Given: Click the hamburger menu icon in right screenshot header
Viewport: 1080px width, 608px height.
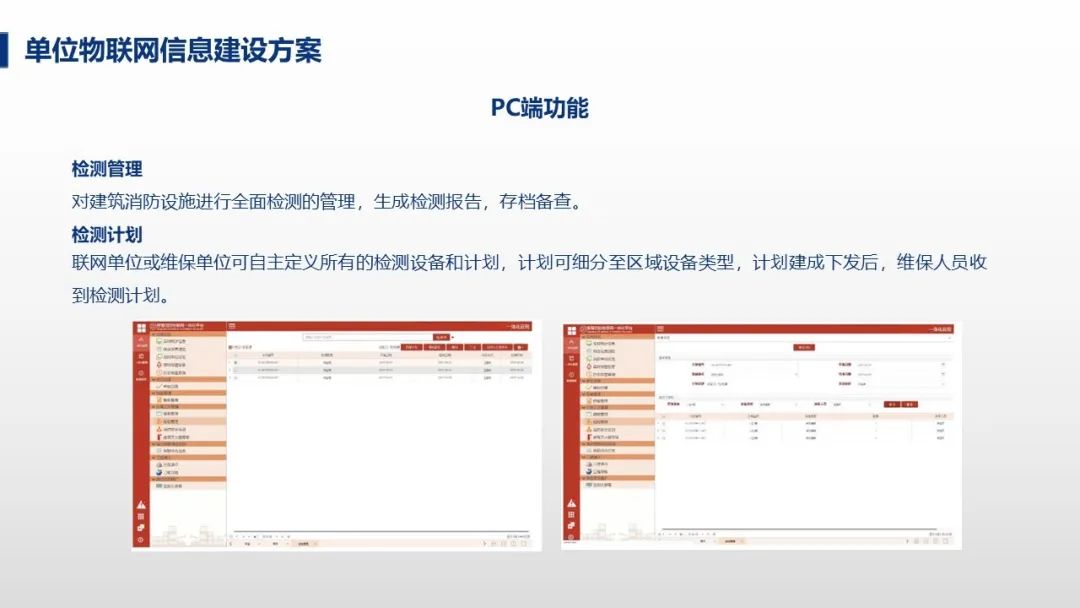Looking at the screenshot, I should (x=661, y=328).
